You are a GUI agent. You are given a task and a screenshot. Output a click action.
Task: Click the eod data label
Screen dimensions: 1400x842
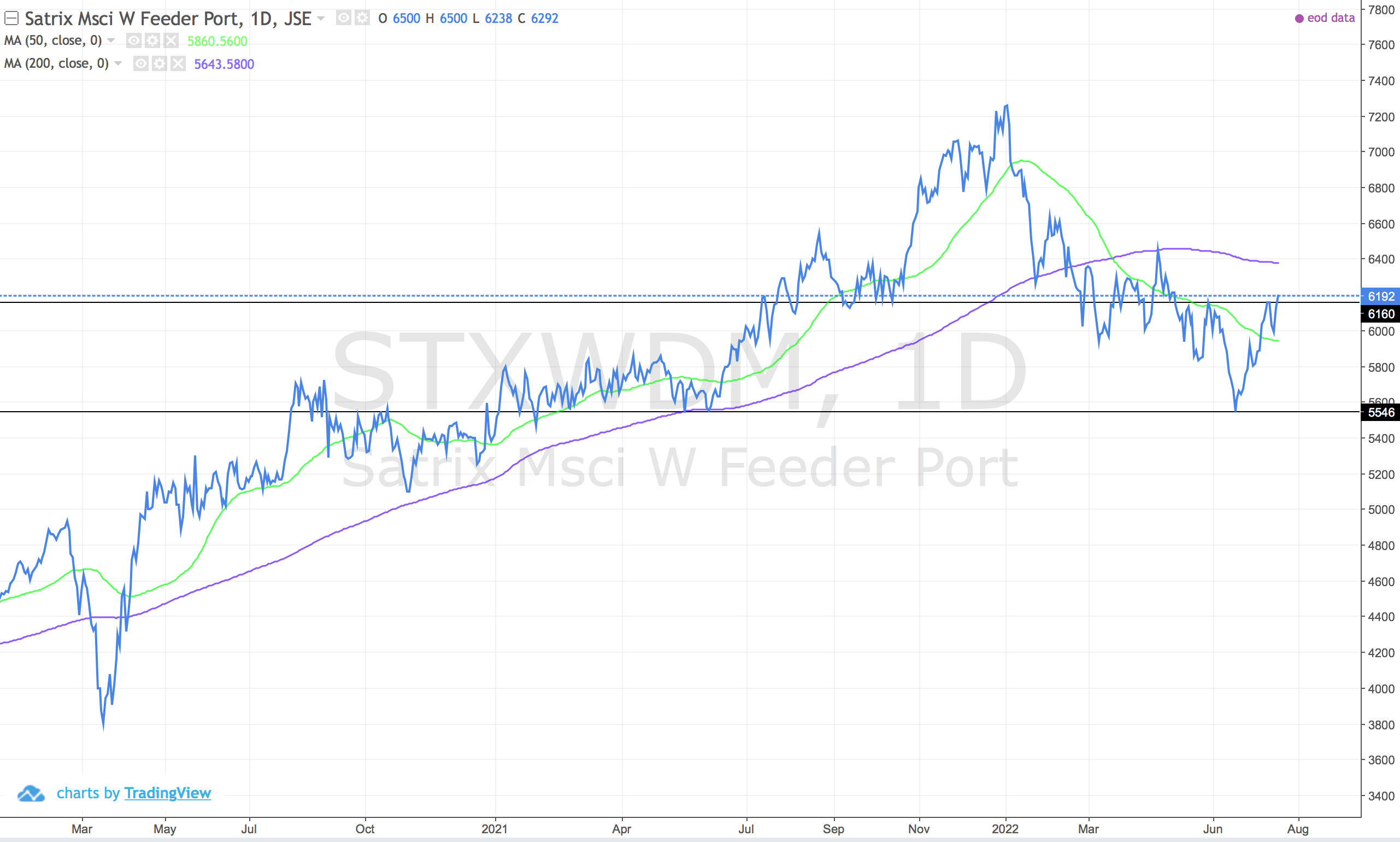pyautogui.click(x=1331, y=18)
